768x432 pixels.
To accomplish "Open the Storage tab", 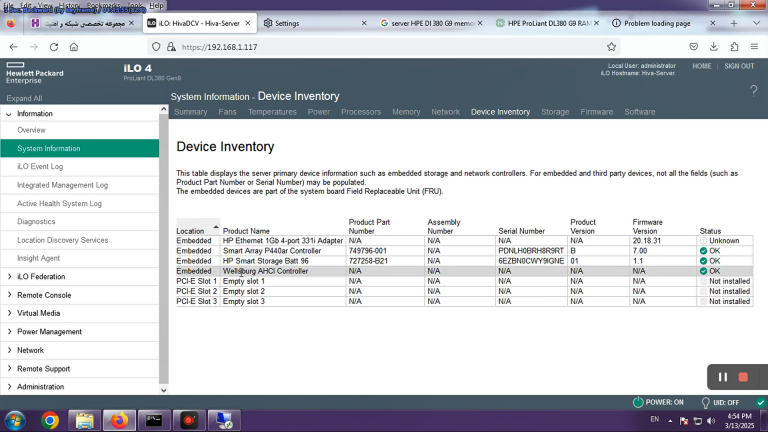I will coord(555,112).
